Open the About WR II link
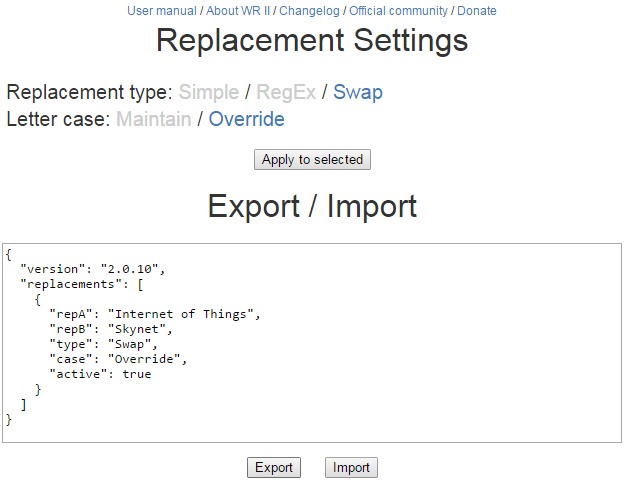 point(238,11)
